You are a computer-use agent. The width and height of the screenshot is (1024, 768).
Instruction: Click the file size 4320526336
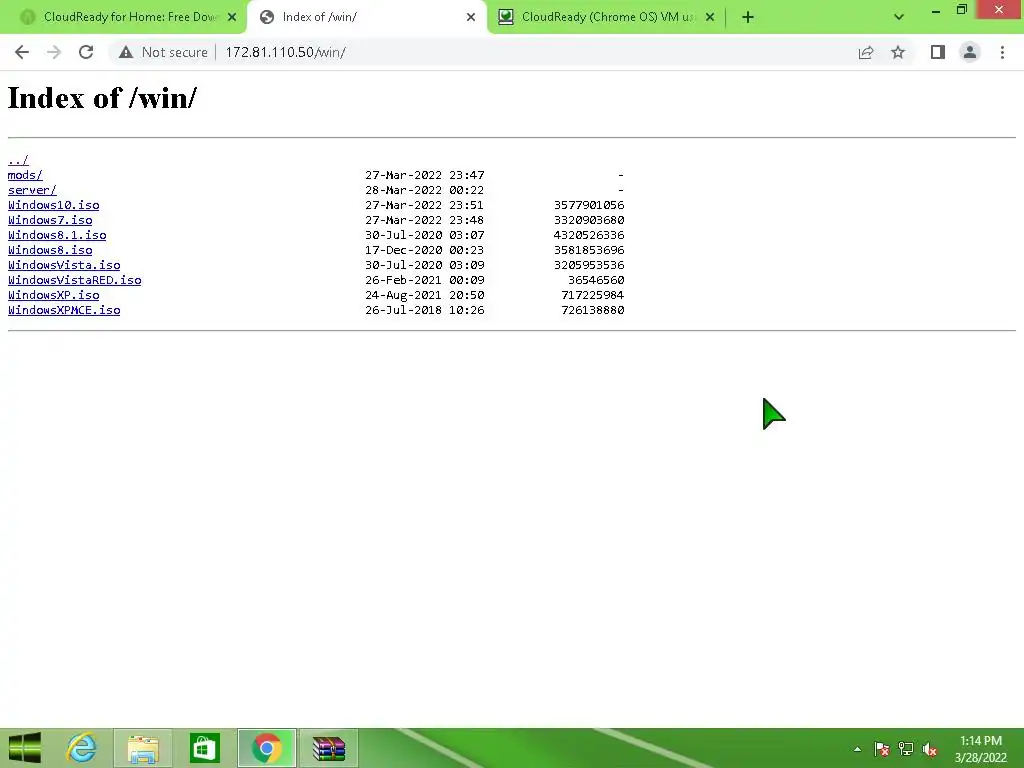[x=589, y=235]
